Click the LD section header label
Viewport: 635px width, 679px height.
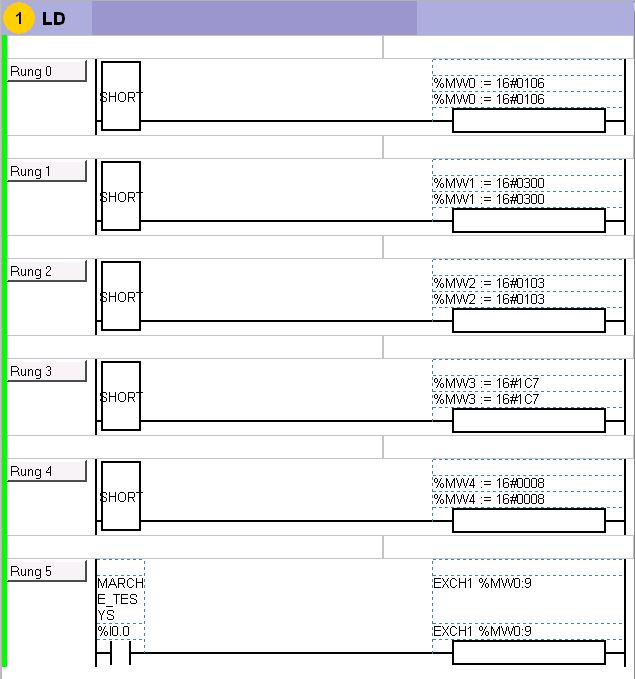[x=54, y=19]
